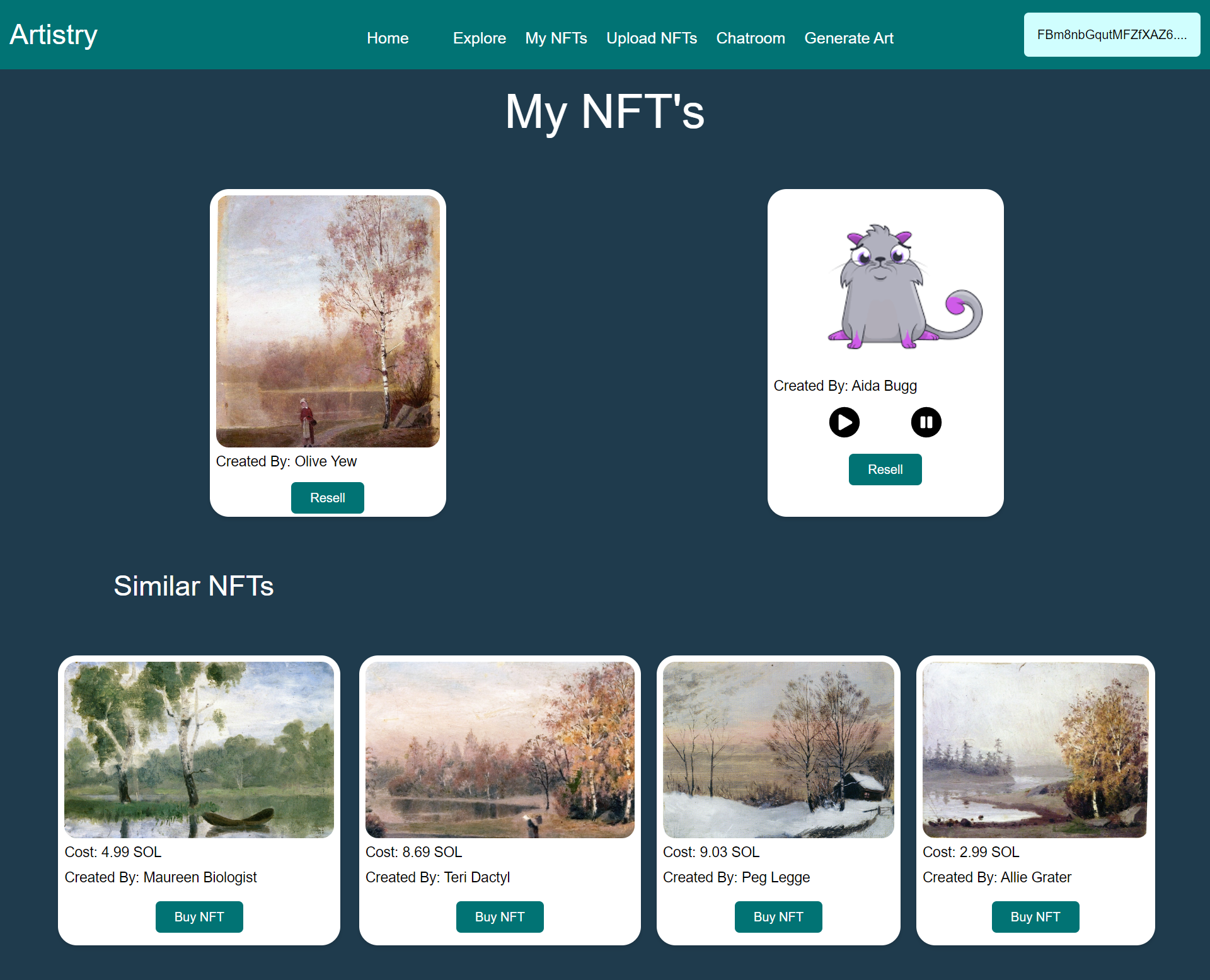This screenshot has height=980, width=1210.
Task: Resell the Aida Bugg cat NFT
Action: (885, 470)
